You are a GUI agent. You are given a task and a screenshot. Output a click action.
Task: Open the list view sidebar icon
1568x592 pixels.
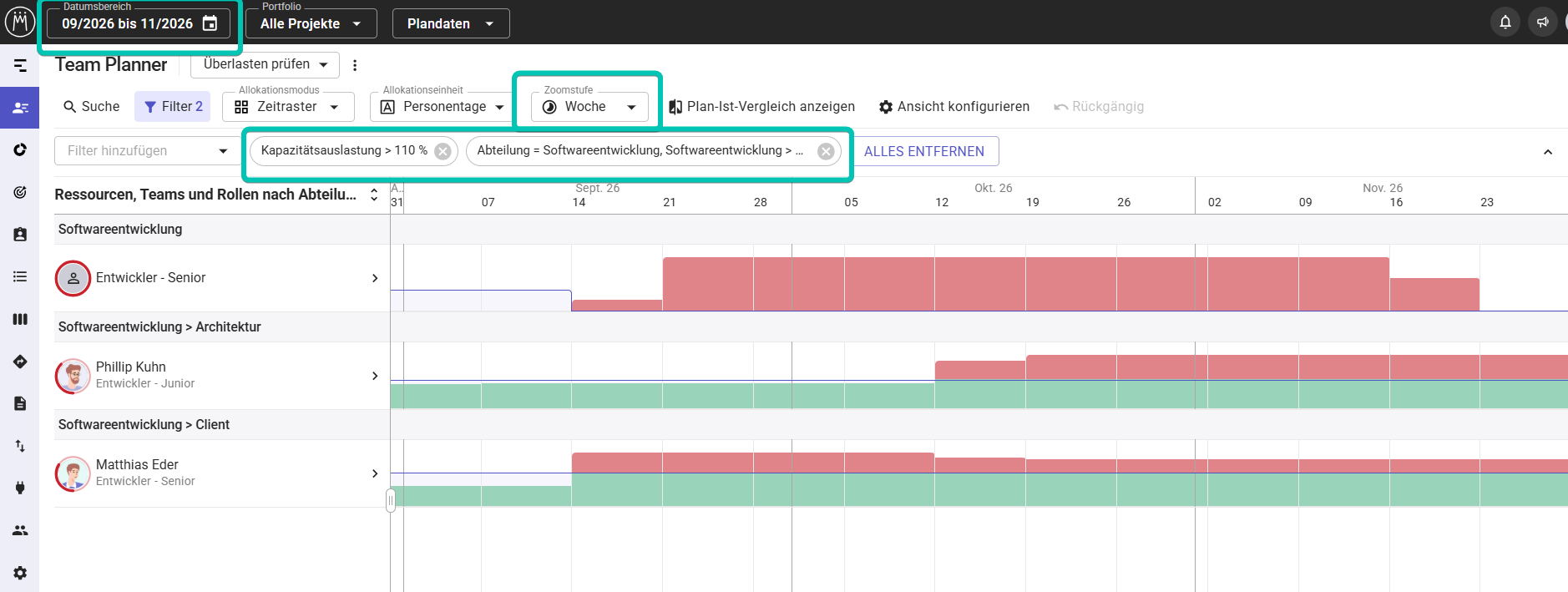pos(20,276)
